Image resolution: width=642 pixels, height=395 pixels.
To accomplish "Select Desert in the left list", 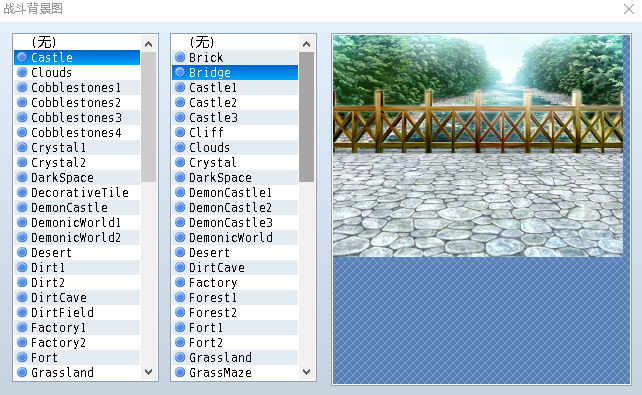I will [x=77, y=253].
